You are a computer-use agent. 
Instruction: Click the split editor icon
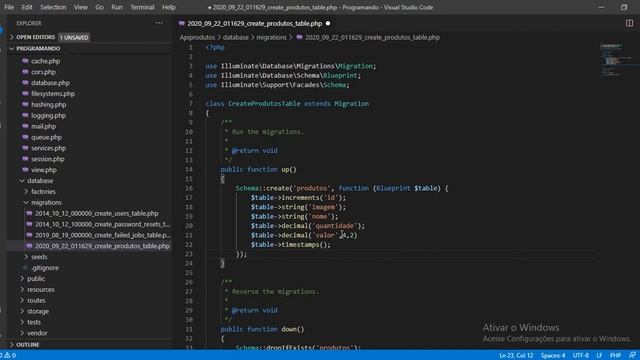tap(629, 23)
